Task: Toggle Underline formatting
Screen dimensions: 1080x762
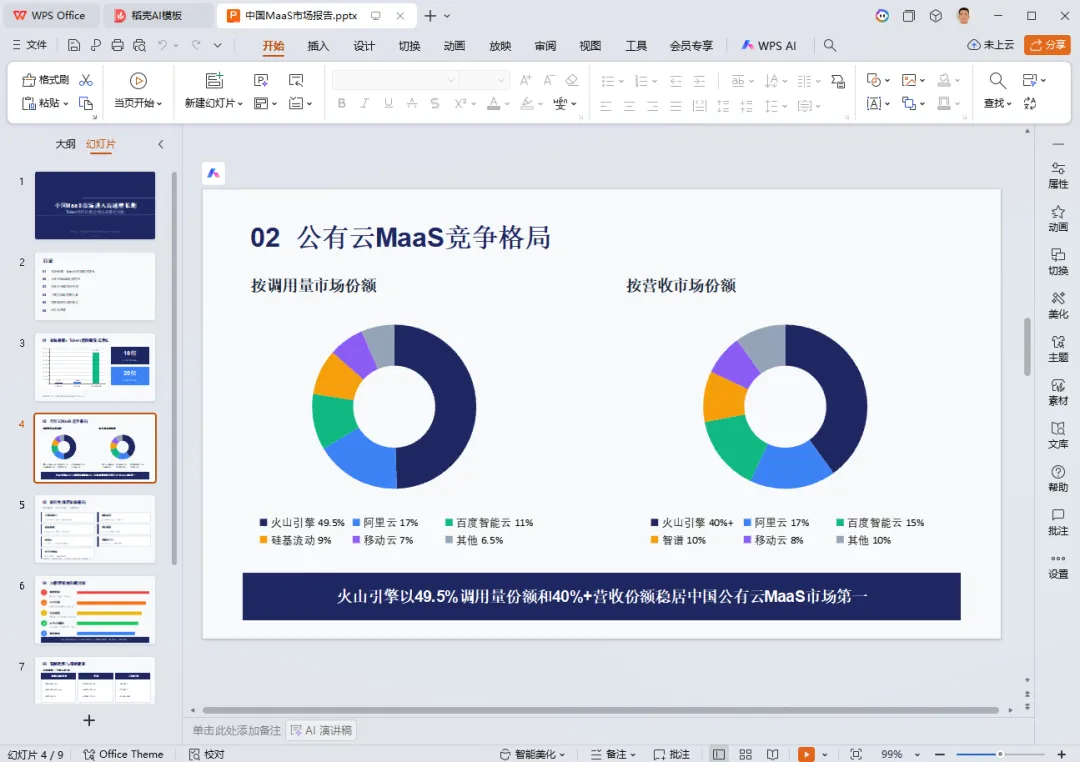Action: click(x=388, y=103)
